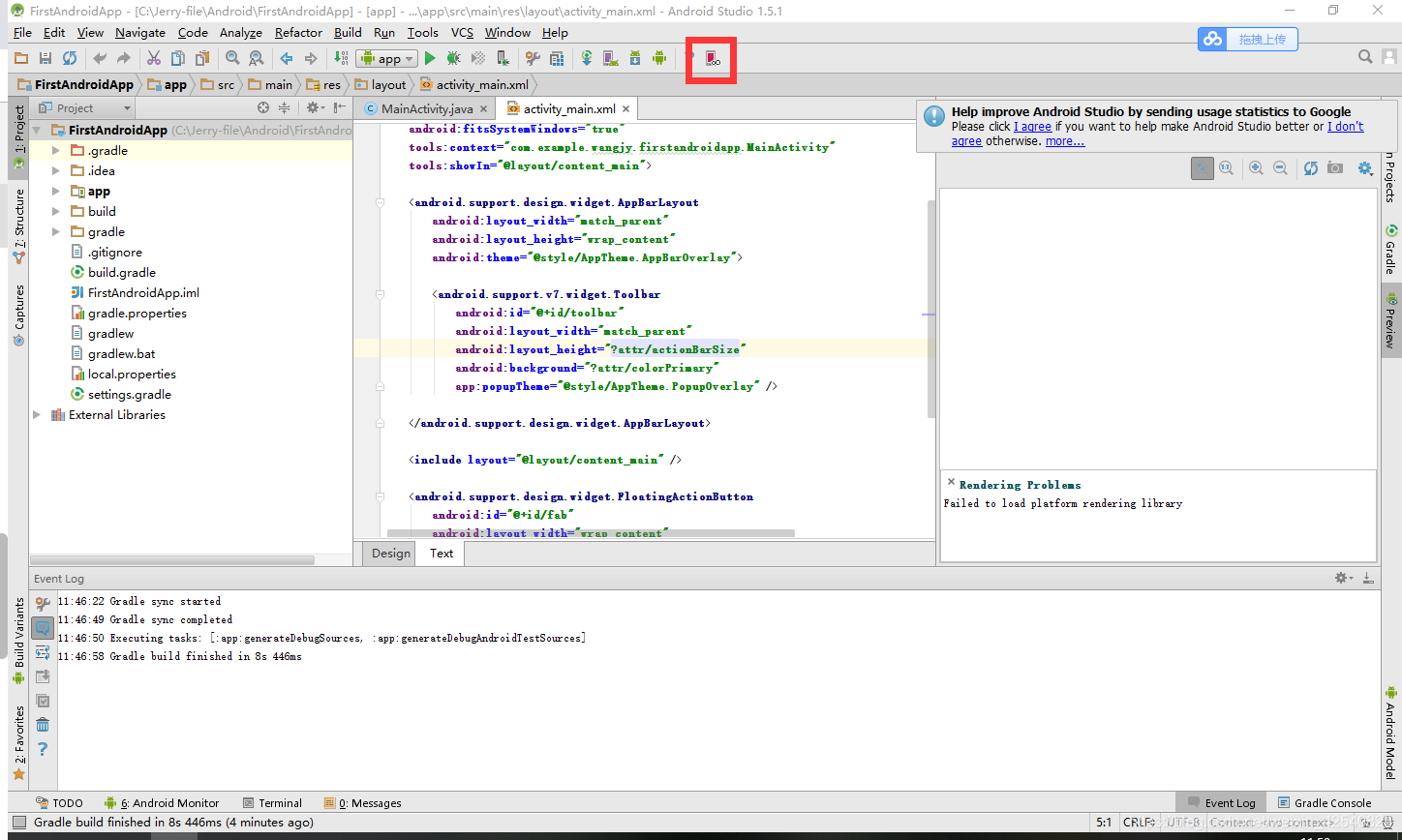Open the AVD Manager icon

611,58
